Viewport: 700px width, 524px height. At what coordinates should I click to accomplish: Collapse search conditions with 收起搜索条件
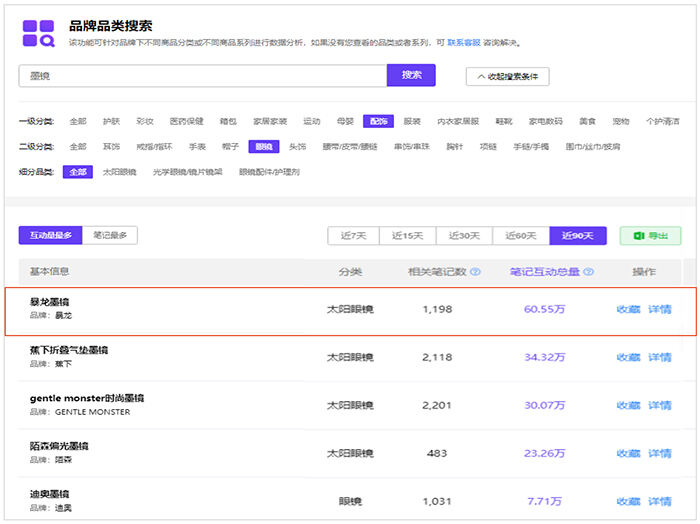[507, 76]
